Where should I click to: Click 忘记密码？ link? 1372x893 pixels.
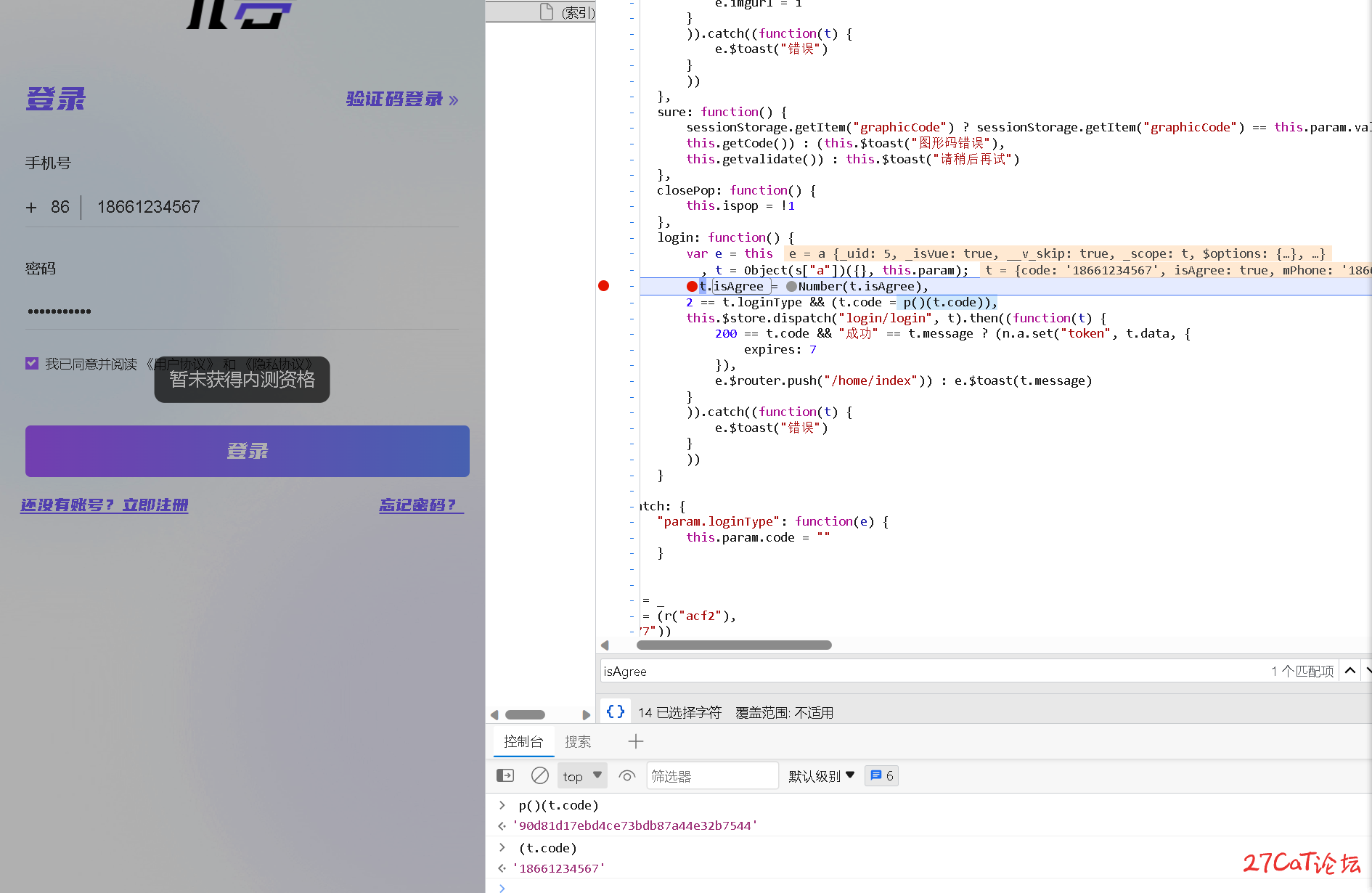[x=420, y=505]
